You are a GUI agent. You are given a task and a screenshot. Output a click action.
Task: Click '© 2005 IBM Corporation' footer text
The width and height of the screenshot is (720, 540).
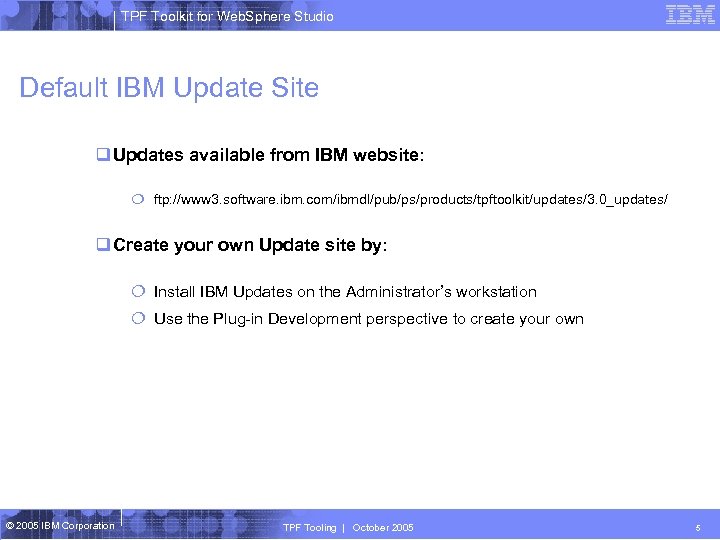[60, 526]
